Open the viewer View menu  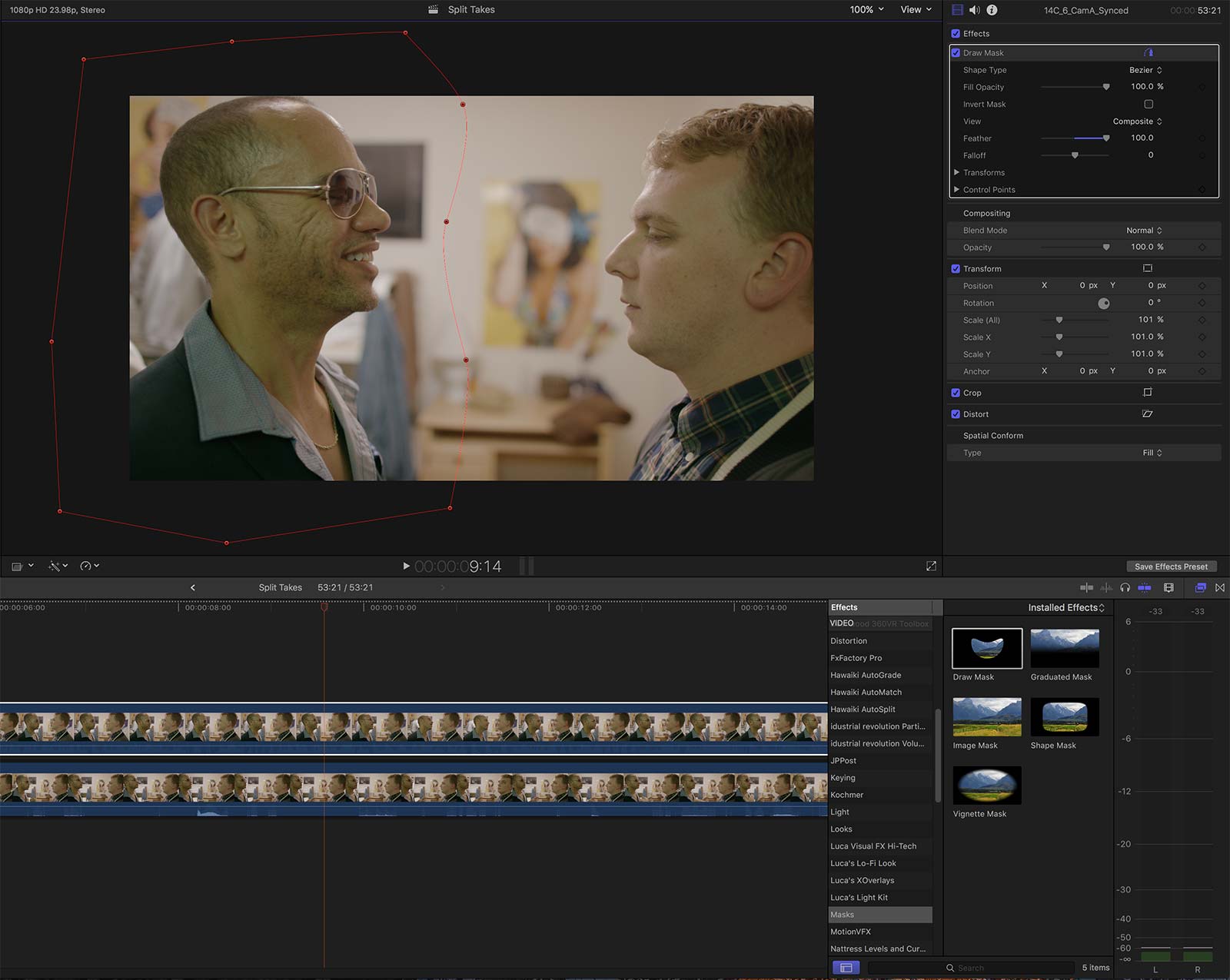point(916,9)
